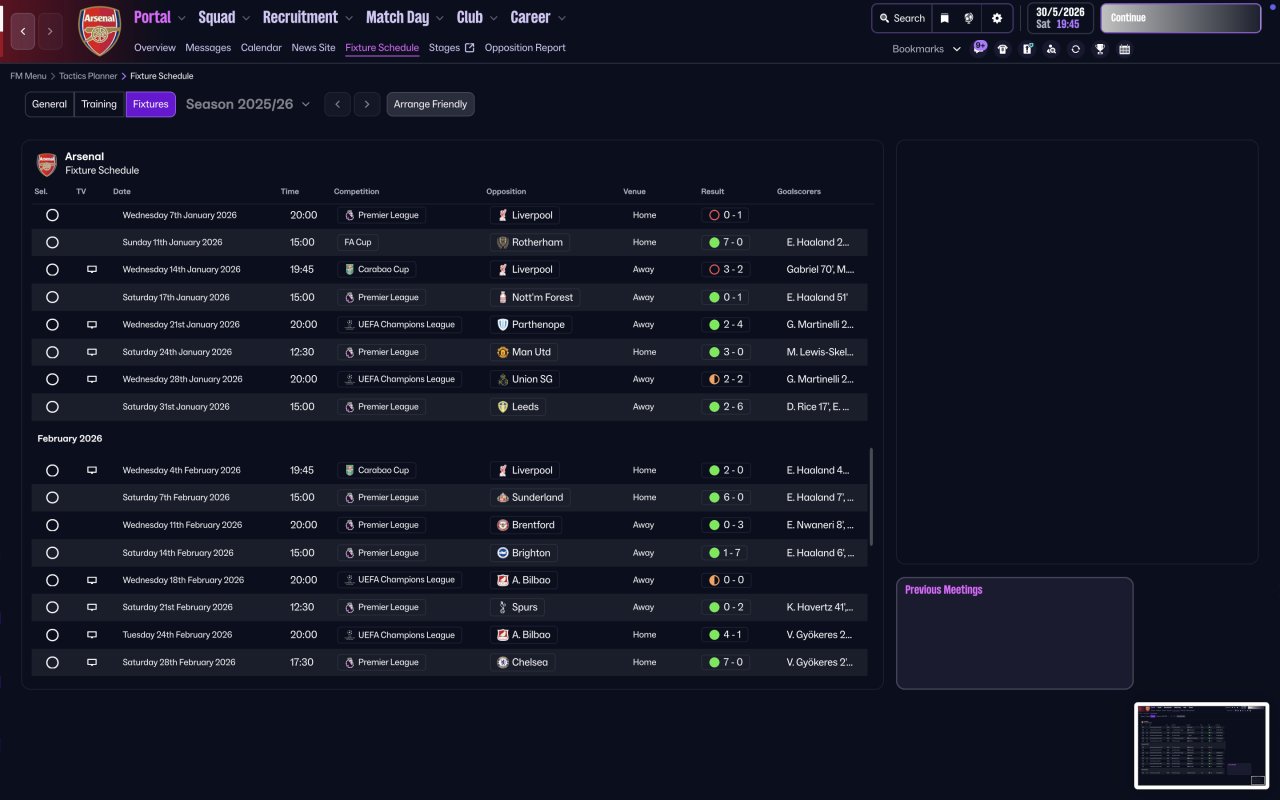Screen dimensions: 1280x800
Task: Select the Rotherham FA Cup fixture radio
Action: point(52,242)
